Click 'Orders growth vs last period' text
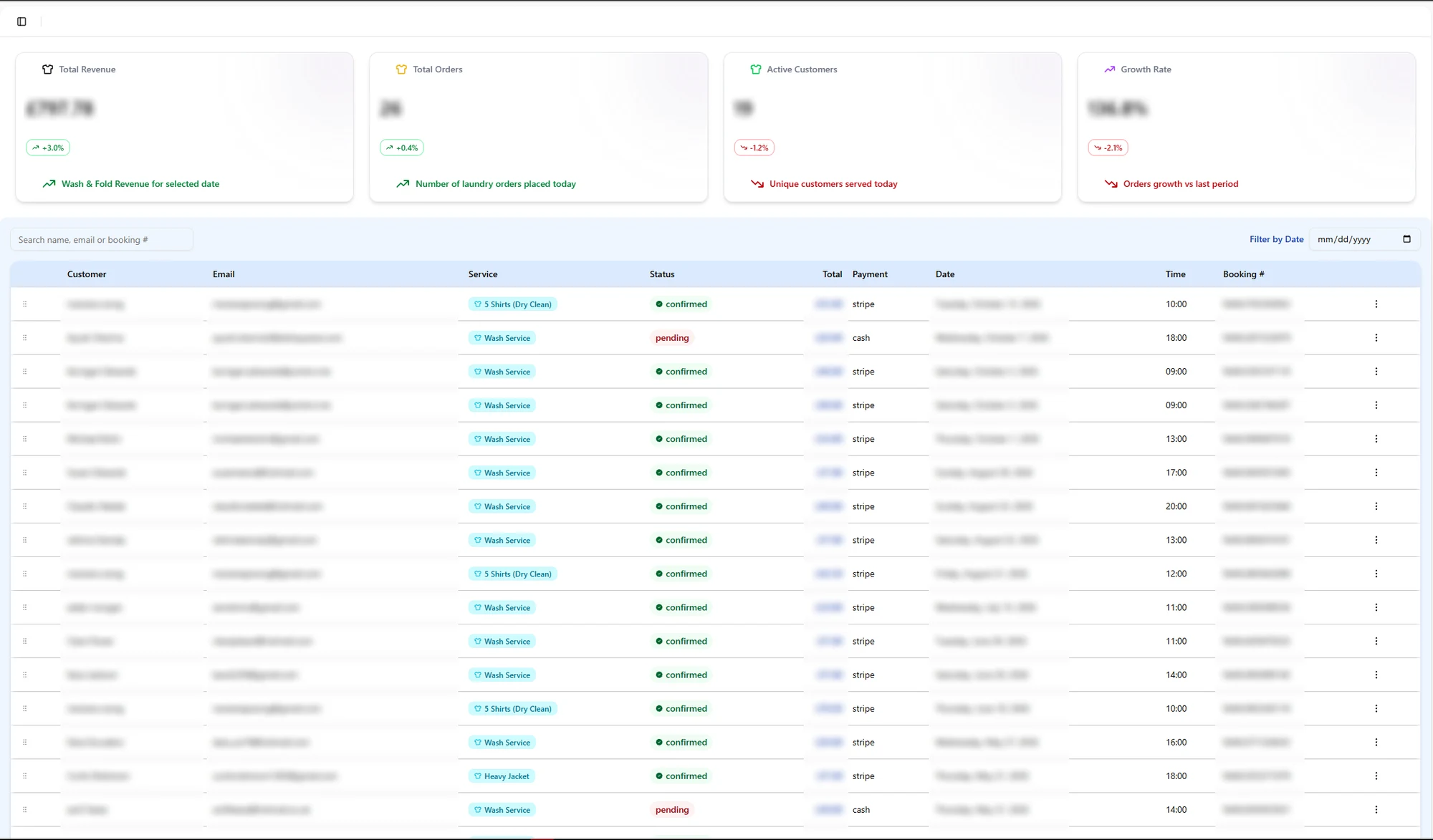Image resolution: width=1433 pixels, height=840 pixels. (x=1181, y=184)
